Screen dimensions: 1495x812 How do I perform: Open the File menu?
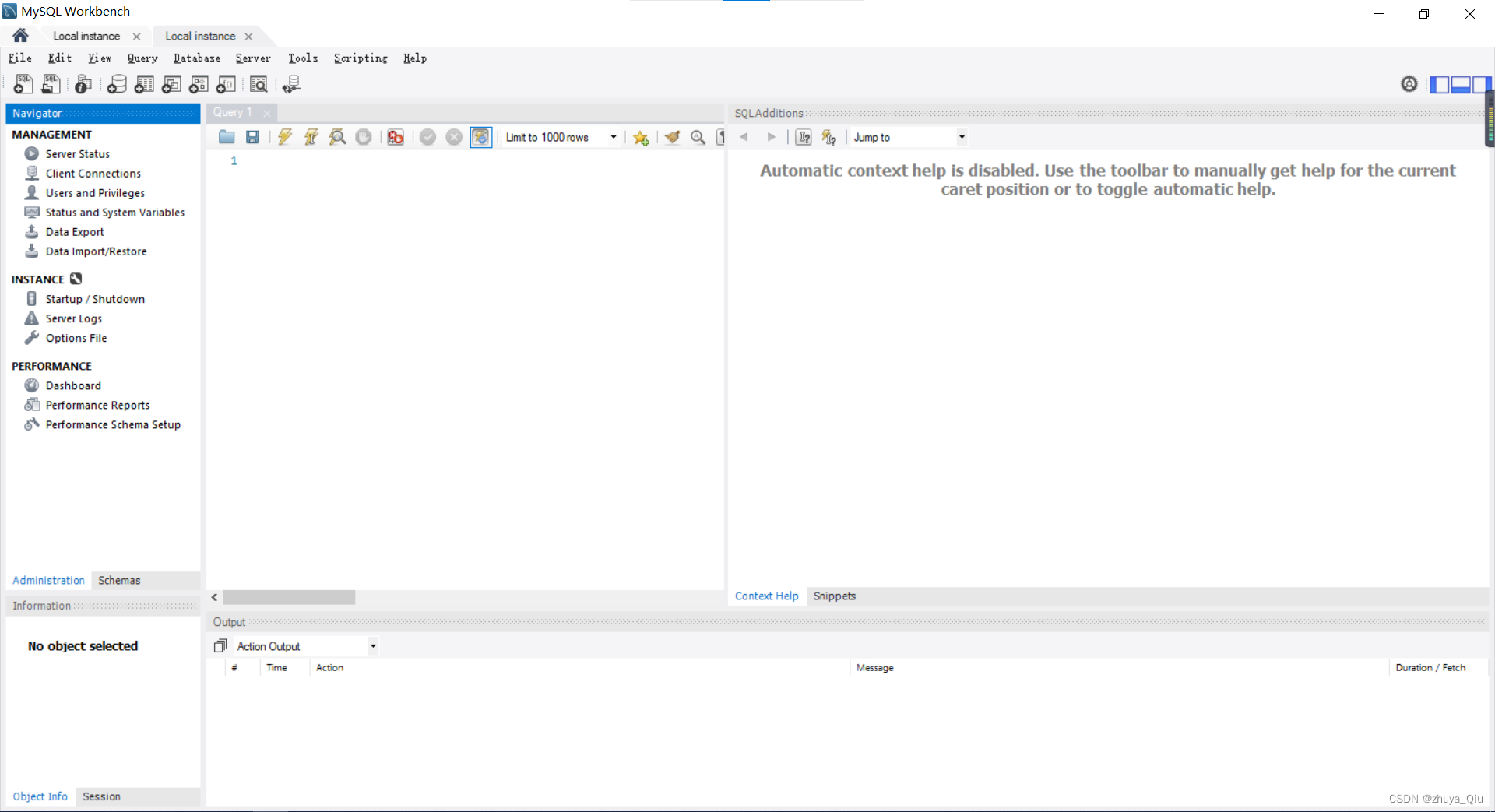click(20, 58)
